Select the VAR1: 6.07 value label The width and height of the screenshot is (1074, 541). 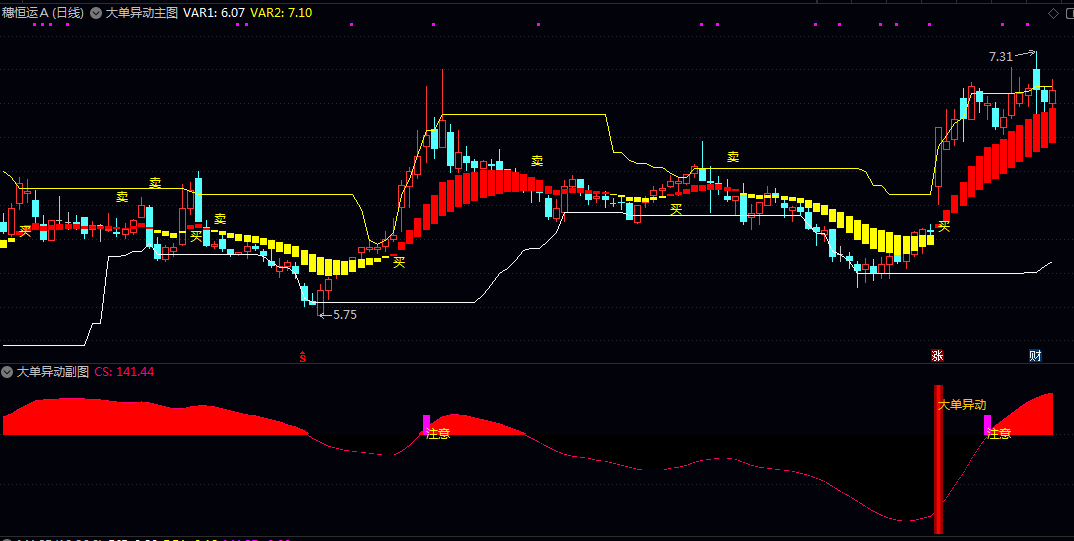pyautogui.click(x=214, y=12)
